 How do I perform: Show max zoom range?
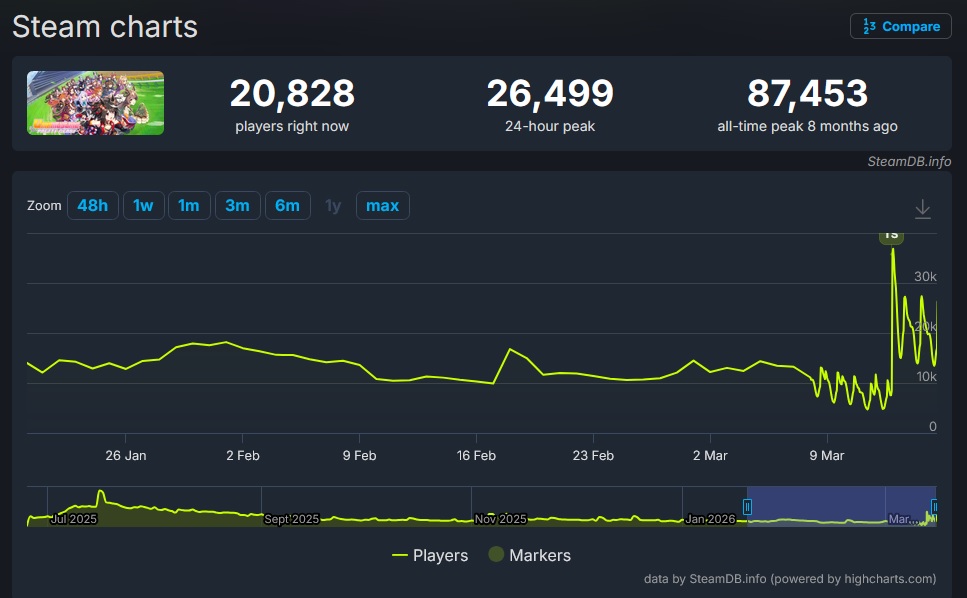click(382, 205)
